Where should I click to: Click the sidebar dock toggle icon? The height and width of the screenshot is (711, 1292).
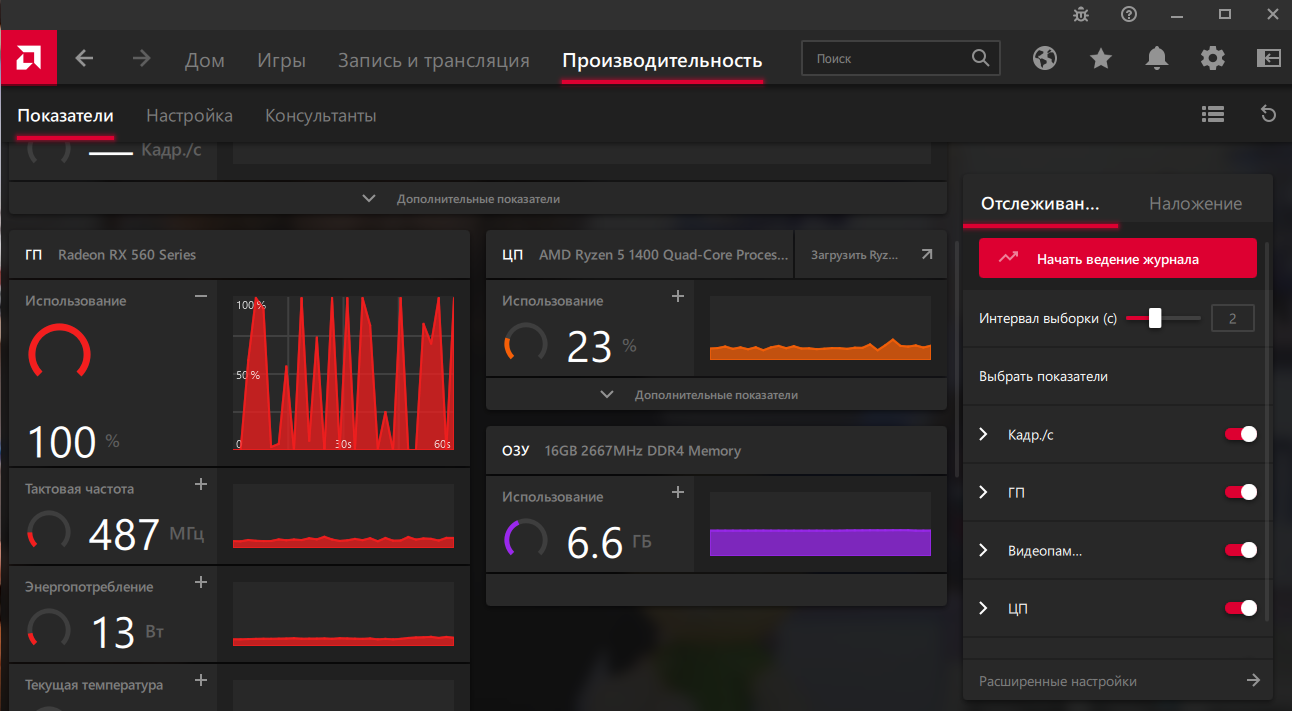[1268, 59]
